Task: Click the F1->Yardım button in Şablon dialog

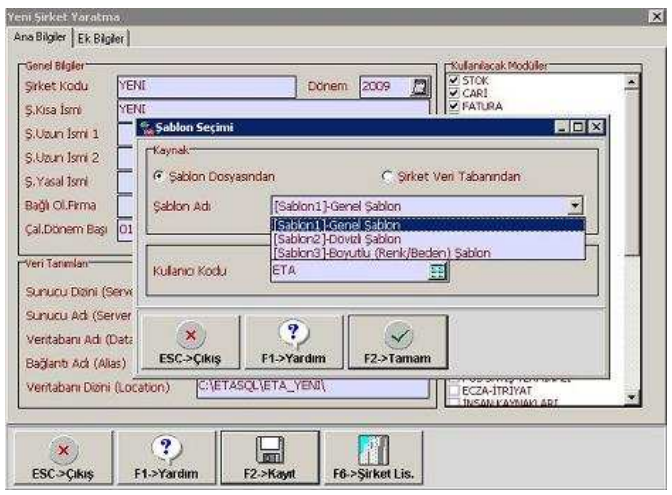Action: coord(293,342)
